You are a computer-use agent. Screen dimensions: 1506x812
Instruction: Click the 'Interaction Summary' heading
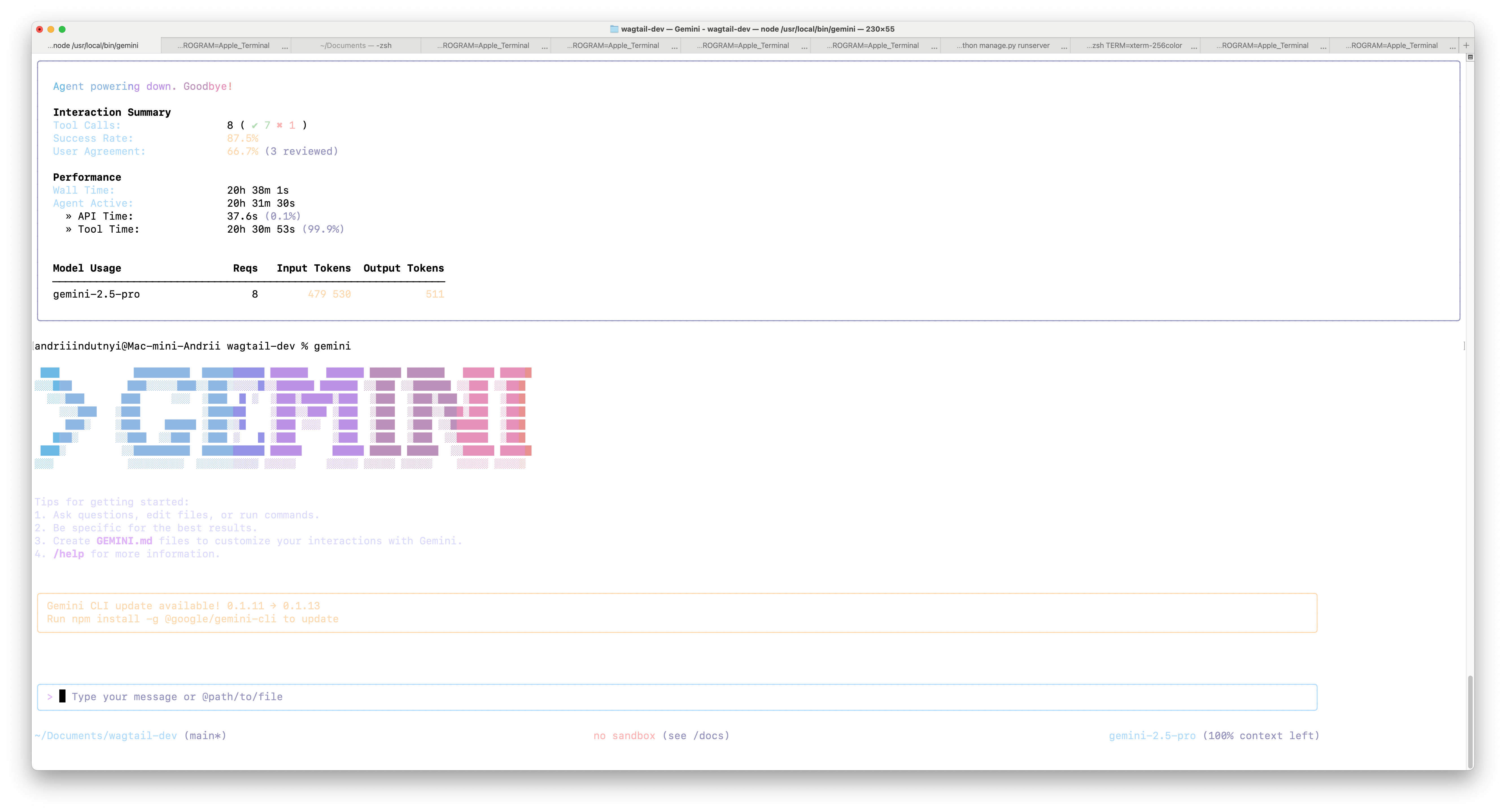pos(112,112)
